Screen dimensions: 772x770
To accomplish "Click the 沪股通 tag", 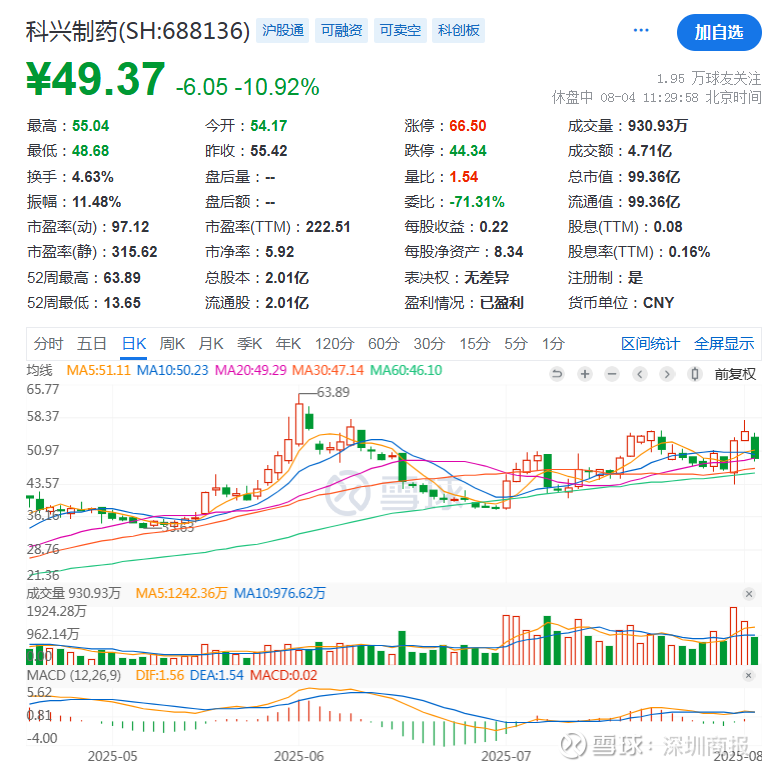I will click(283, 31).
